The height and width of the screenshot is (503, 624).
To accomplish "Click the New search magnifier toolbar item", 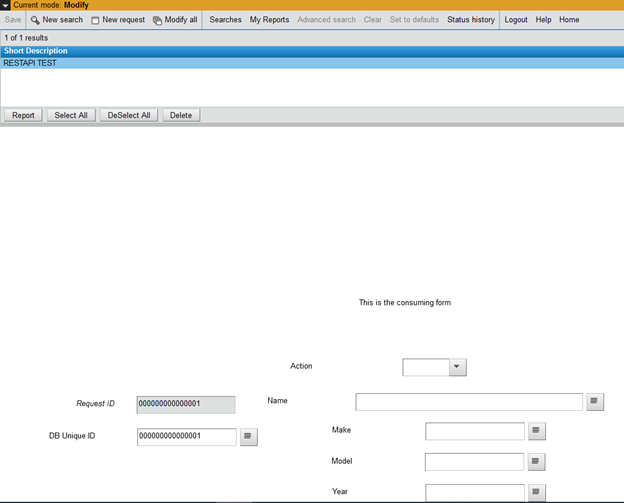I will coord(57,20).
